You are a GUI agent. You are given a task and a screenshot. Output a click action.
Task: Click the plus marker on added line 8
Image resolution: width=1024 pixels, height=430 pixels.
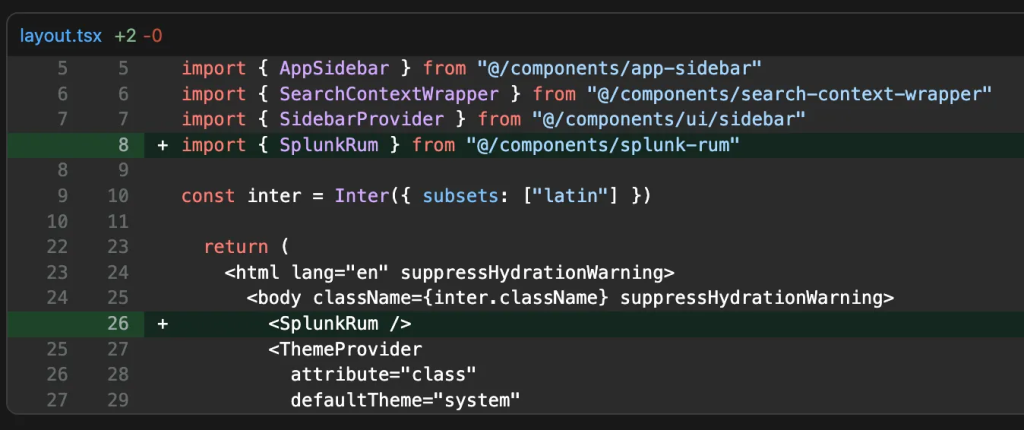point(163,146)
